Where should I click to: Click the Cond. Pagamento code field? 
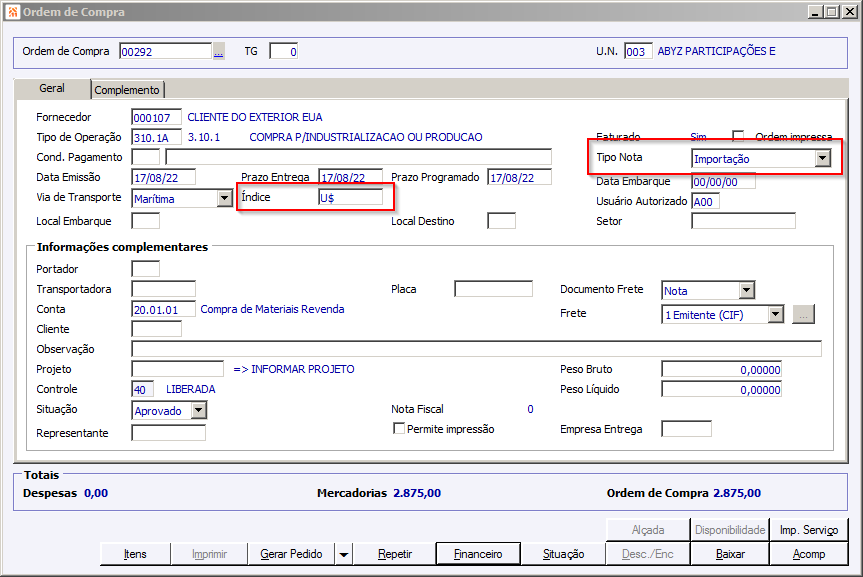(145, 157)
